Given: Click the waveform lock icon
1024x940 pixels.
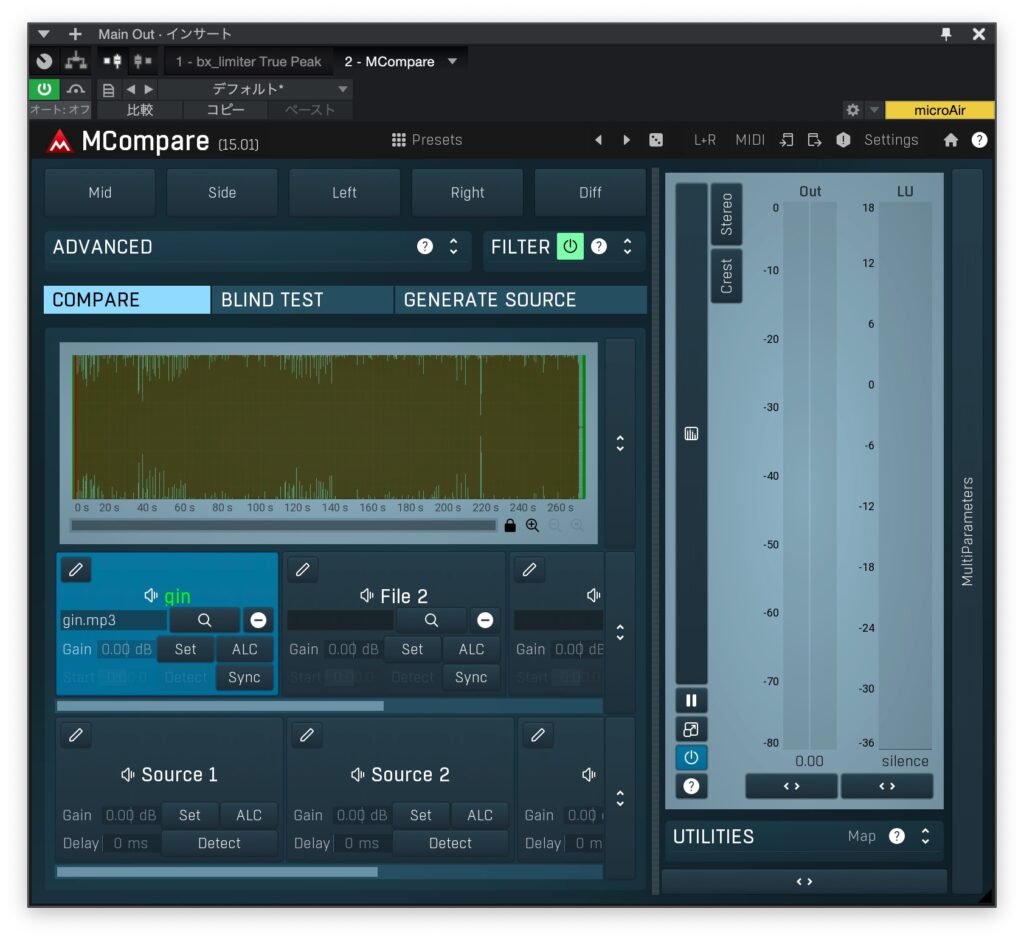Looking at the screenshot, I should click(511, 525).
